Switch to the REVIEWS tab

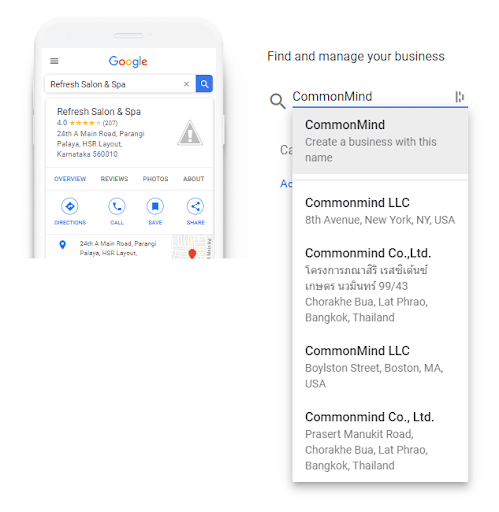pos(114,179)
